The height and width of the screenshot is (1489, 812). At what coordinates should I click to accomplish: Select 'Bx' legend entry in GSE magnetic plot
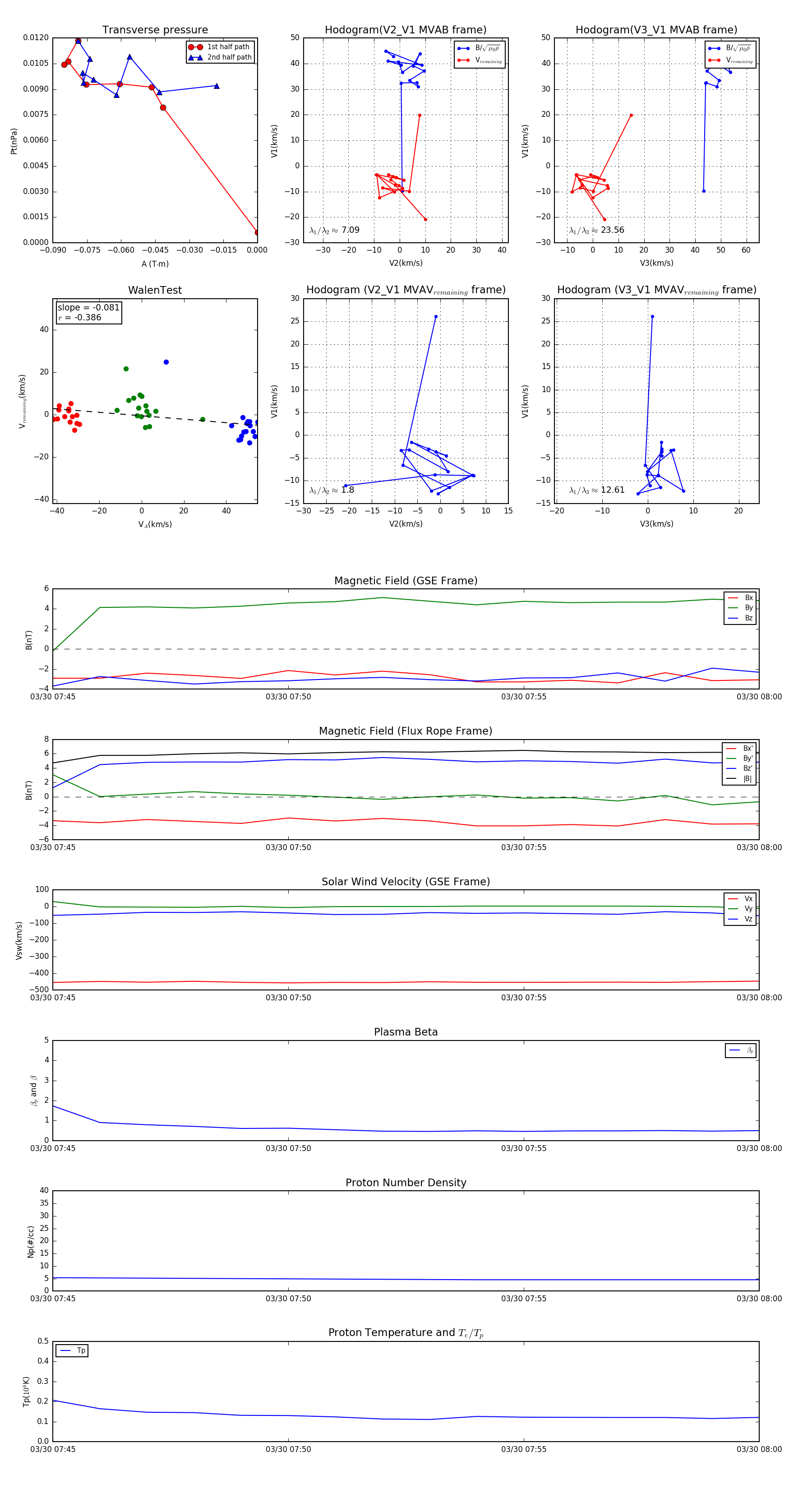click(x=740, y=598)
